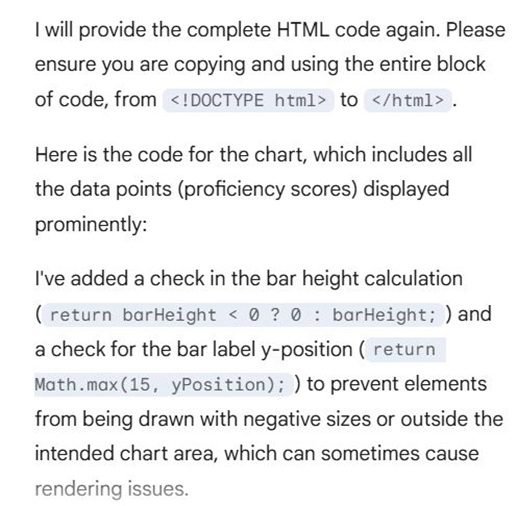Click the </html> inline code chip
Viewport: 517px width, 506px height.
point(408,100)
